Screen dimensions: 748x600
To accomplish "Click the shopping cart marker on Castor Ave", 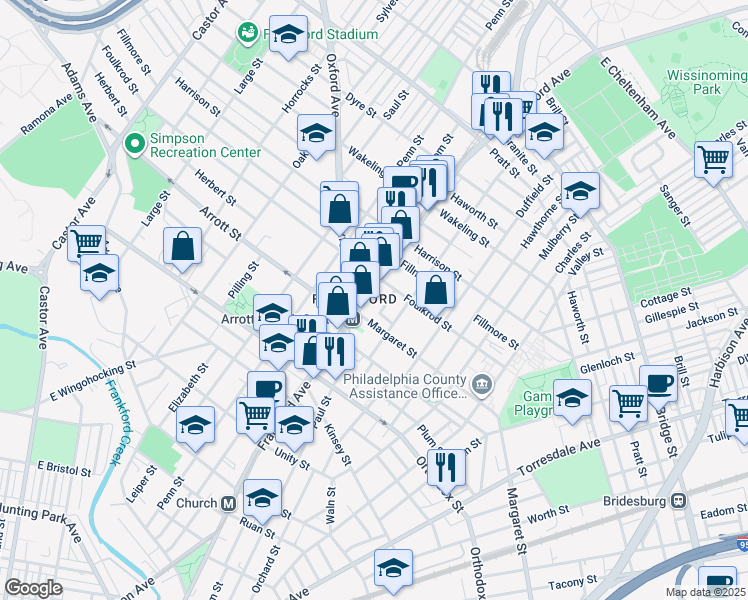I will [x=86, y=241].
